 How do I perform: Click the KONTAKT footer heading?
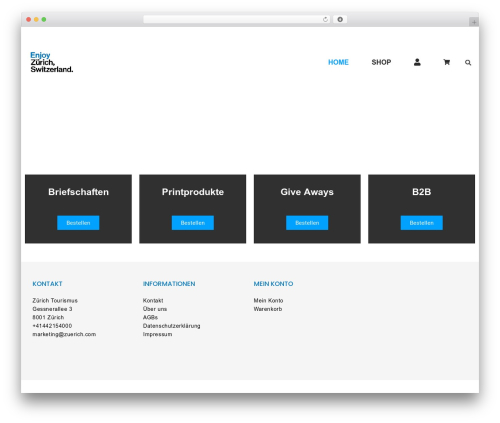47,284
